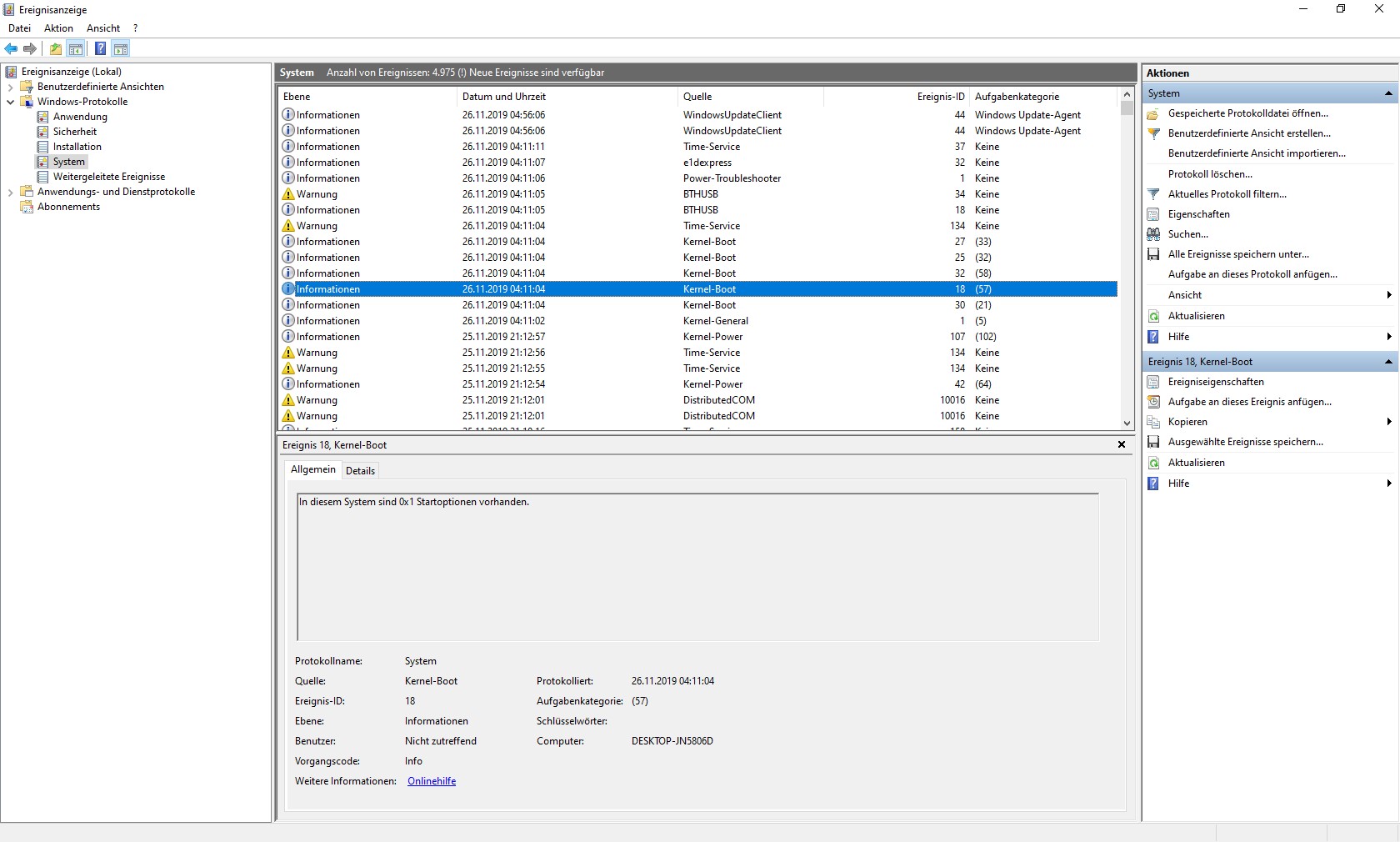Click into the event description text box
The width and height of the screenshot is (1400, 842).
click(x=697, y=567)
